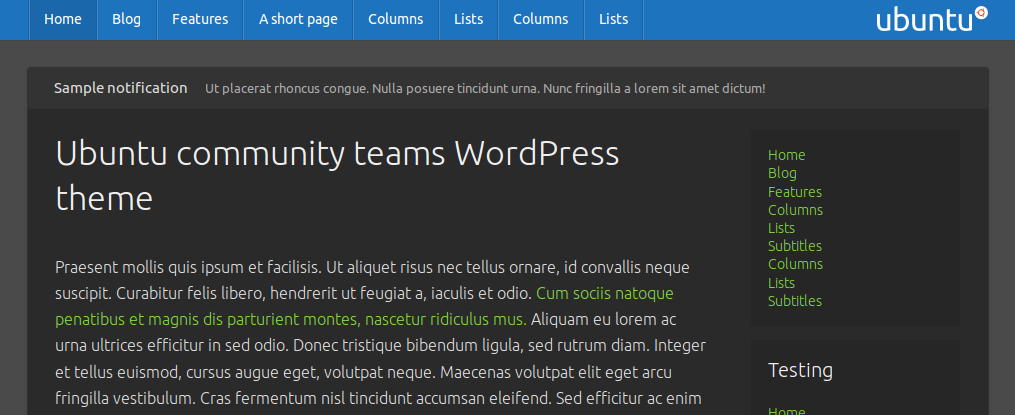Open the Columns nav item between both Lists items

541,19
